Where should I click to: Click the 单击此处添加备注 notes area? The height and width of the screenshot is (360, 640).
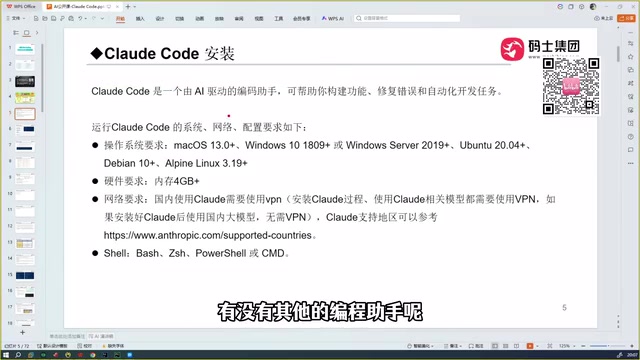(67, 336)
